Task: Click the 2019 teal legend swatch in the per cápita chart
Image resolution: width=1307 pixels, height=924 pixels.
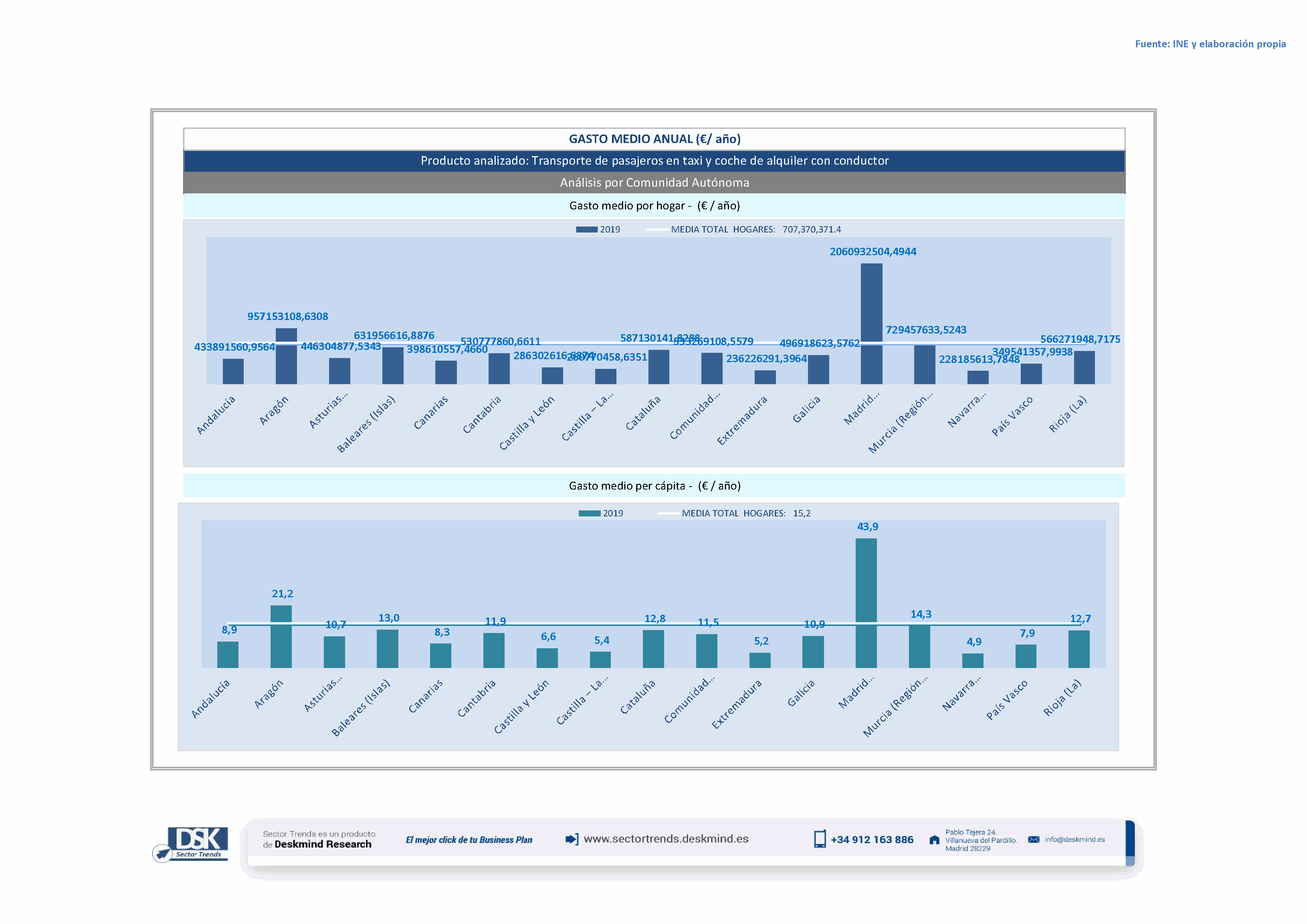Action: pyautogui.click(x=589, y=513)
